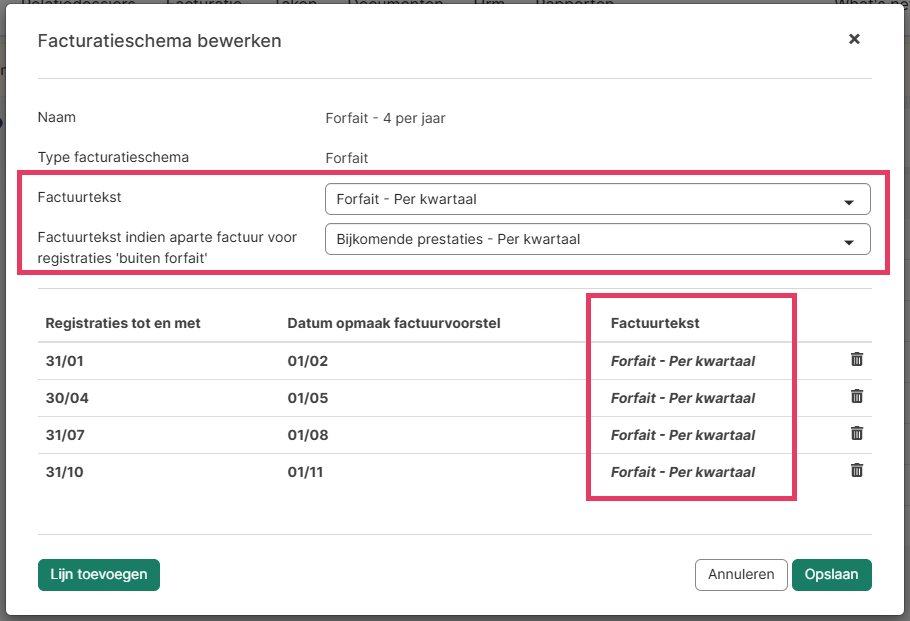
Task: Click Factuurtekst value in the 31/01 row
Action: 682,361
